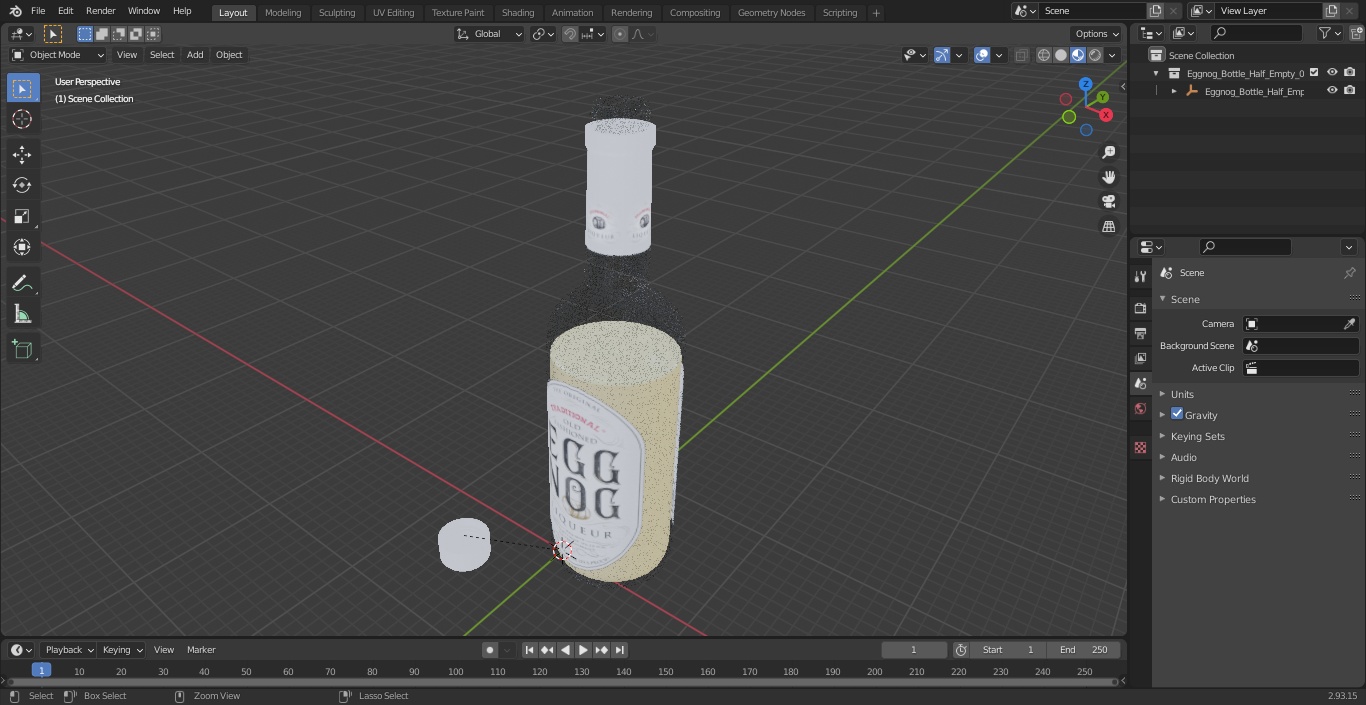The image size is (1366, 705).
Task: Toggle the camera view icon
Action: (1108, 202)
